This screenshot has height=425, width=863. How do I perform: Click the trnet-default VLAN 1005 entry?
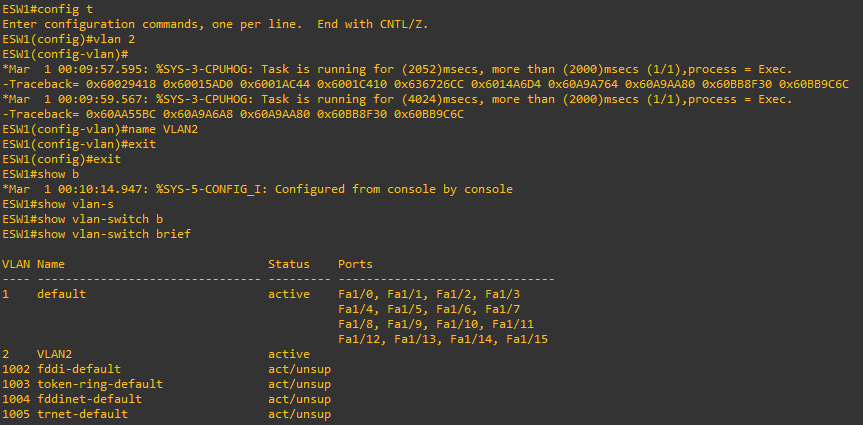pos(167,413)
